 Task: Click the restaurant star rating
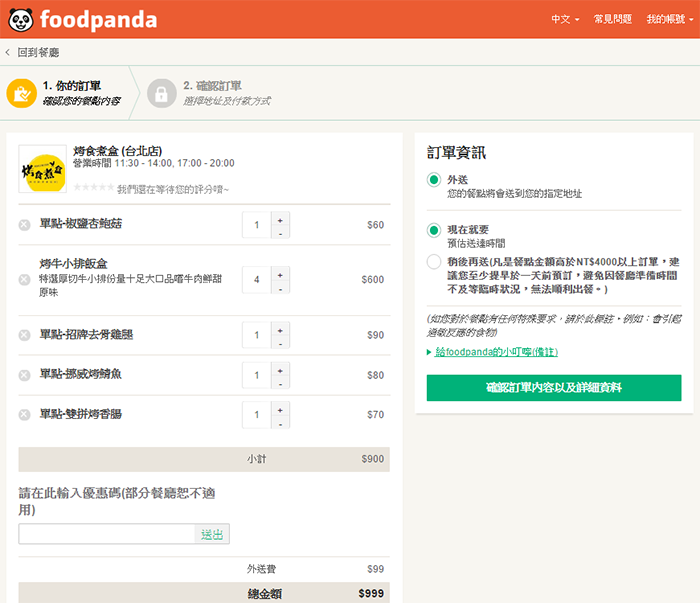click(x=94, y=187)
